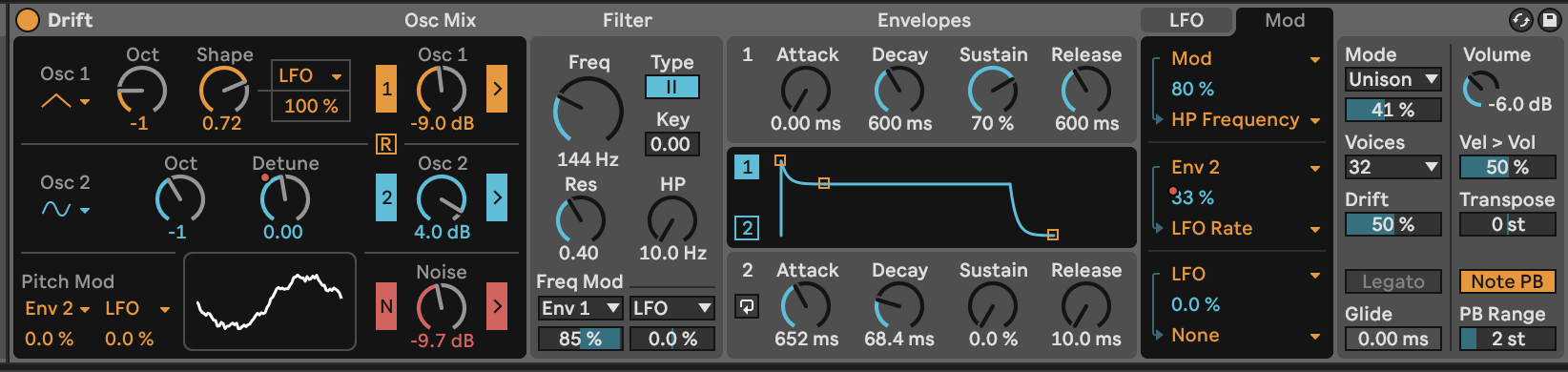The image size is (1568, 372).
Task: Click the Glide 0.00 ms field
Action: [1393, 339]
